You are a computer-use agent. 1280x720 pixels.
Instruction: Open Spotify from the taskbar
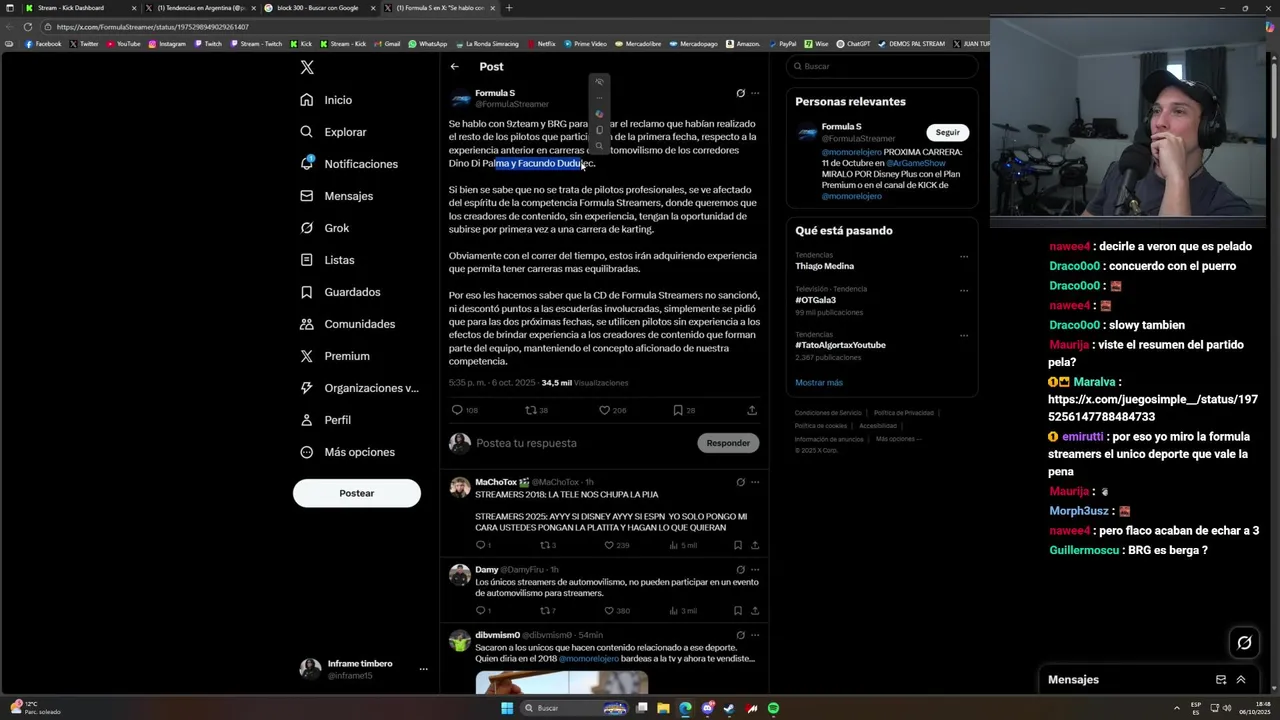773,708
